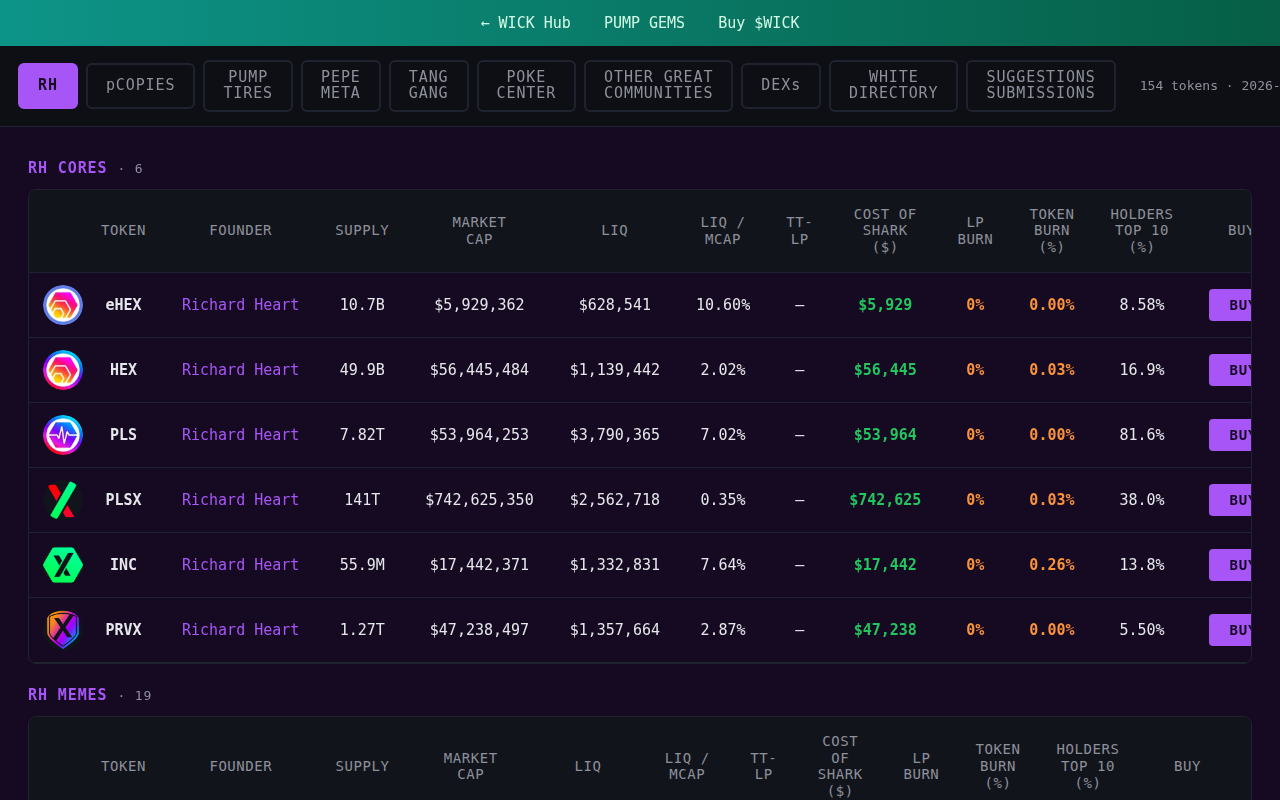Click the INC token name
This screenshot has height=800, width=1280.
(123, 565)
